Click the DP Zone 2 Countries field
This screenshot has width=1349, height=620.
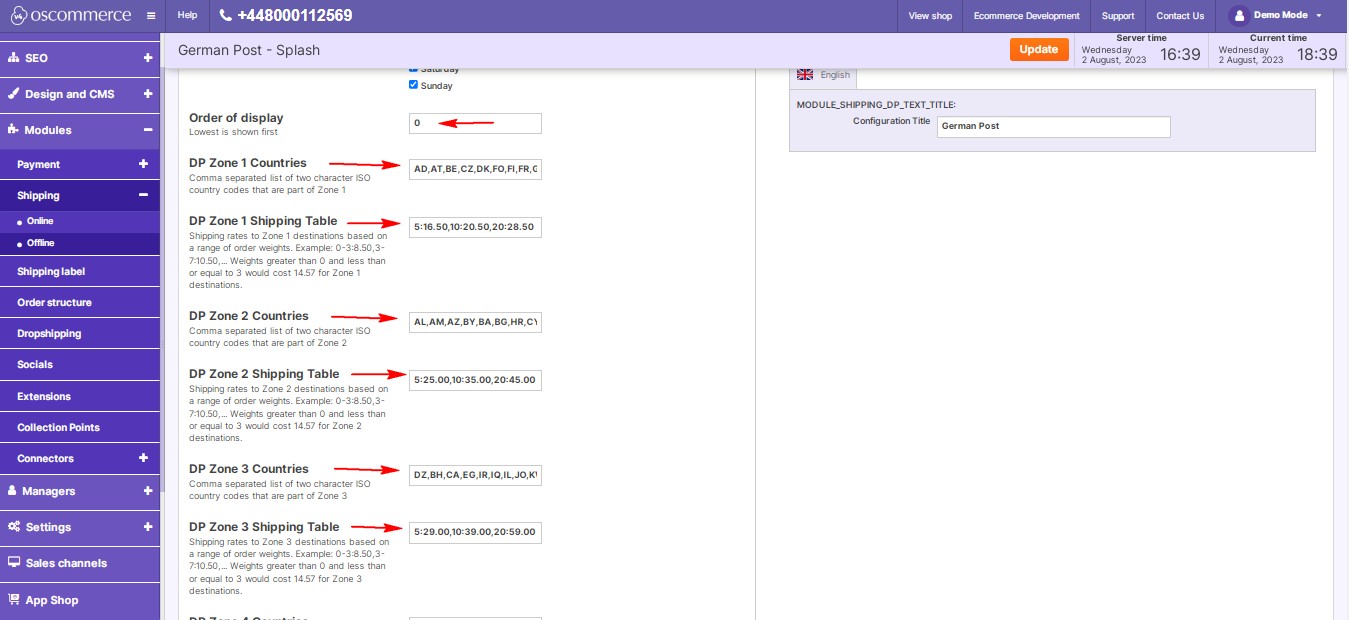(475, 322)
